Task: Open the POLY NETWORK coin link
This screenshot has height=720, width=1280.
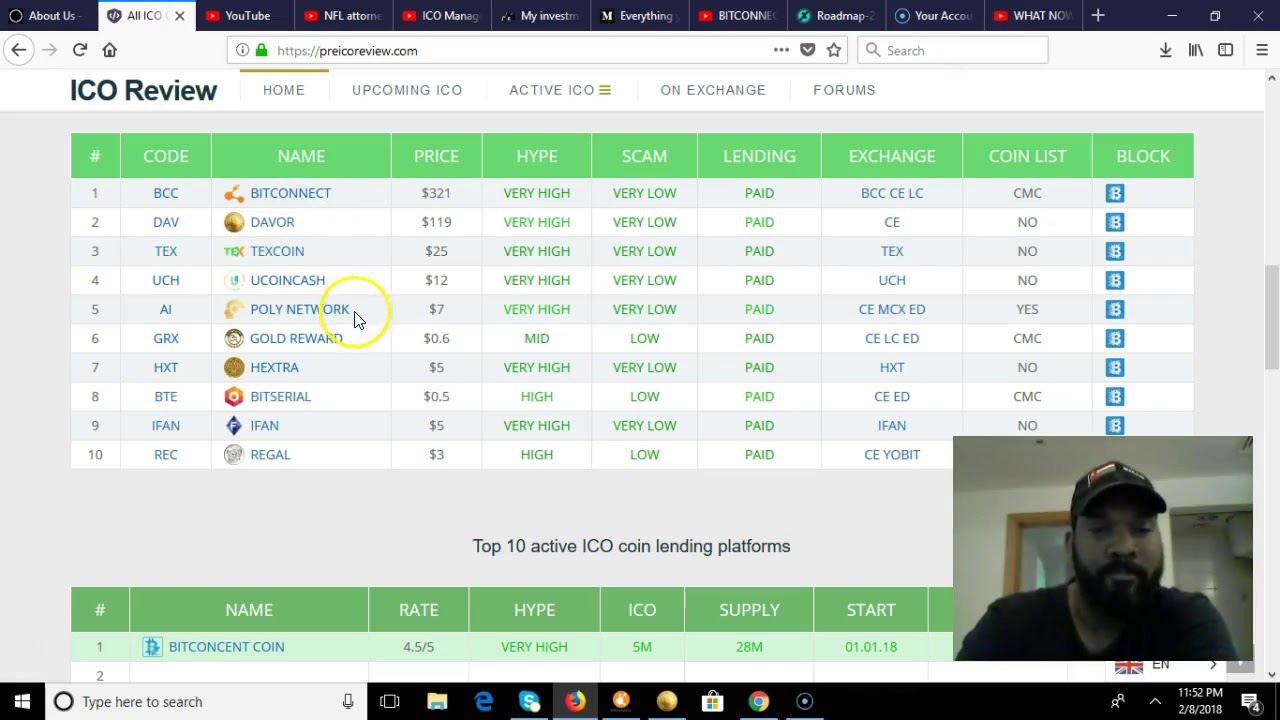Action: [x=300, y=309]
